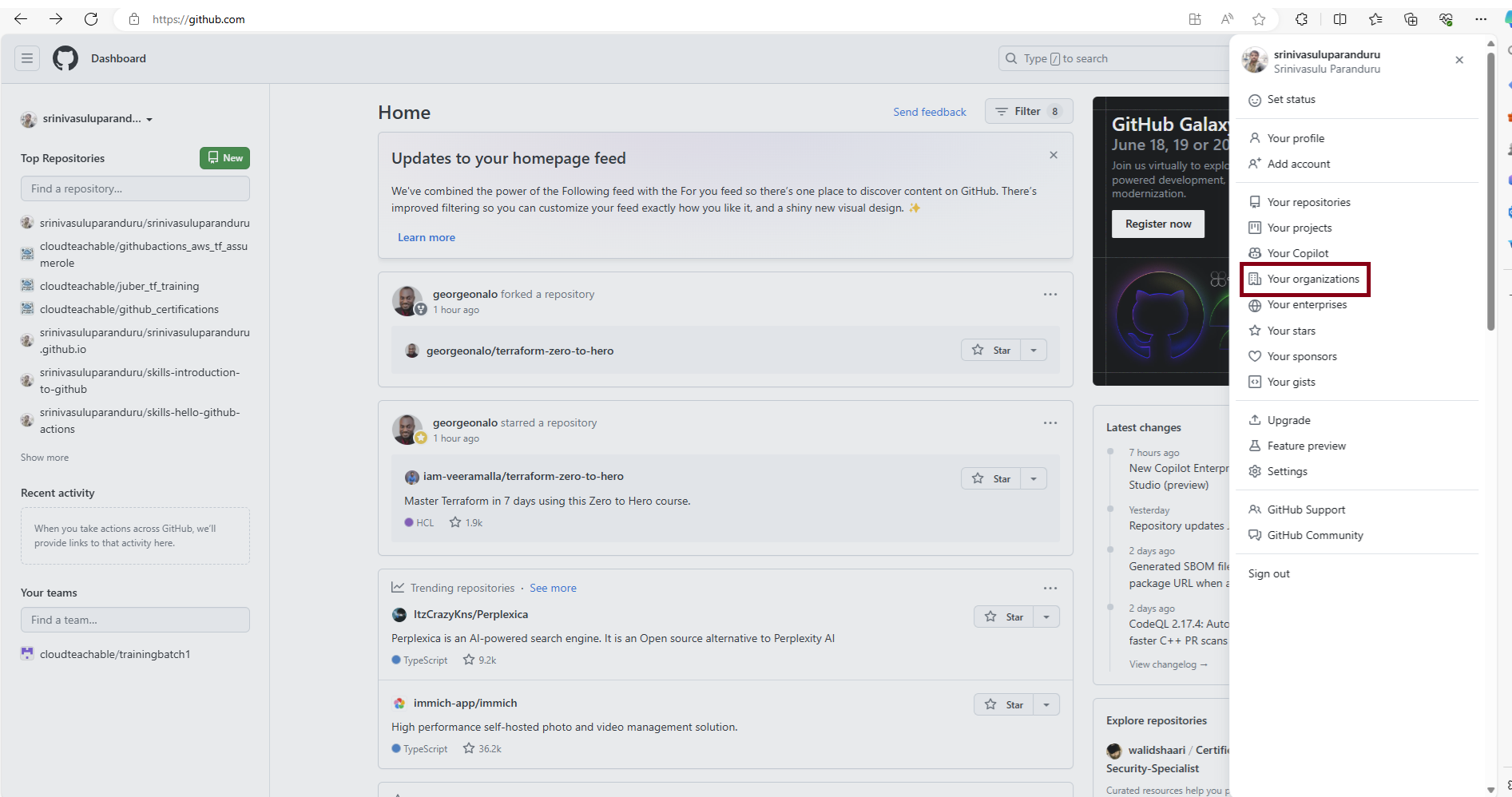Select Your organizations from the menu
This screenshot has height=797, width=1512.
click(1312, 279)
